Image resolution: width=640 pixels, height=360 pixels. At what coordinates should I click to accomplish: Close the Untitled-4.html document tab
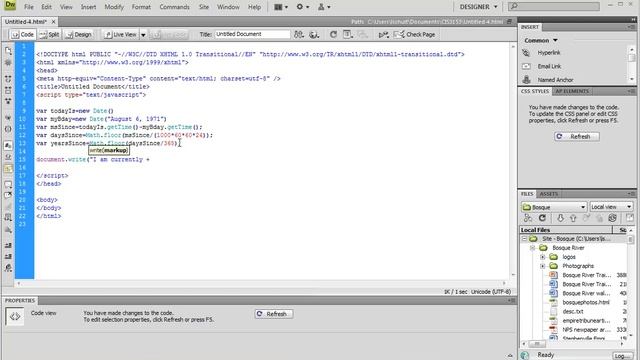click(53, 22)
